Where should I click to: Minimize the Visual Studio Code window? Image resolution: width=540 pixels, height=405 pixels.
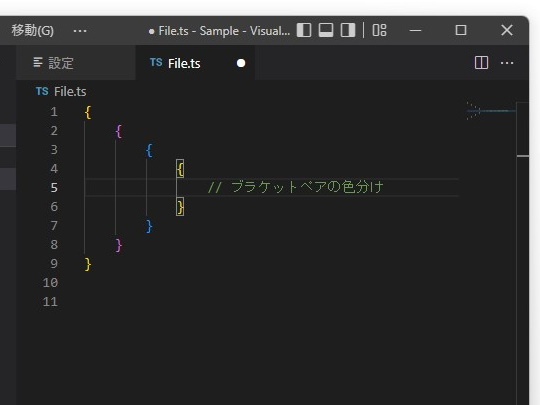[x=415, y=30]
